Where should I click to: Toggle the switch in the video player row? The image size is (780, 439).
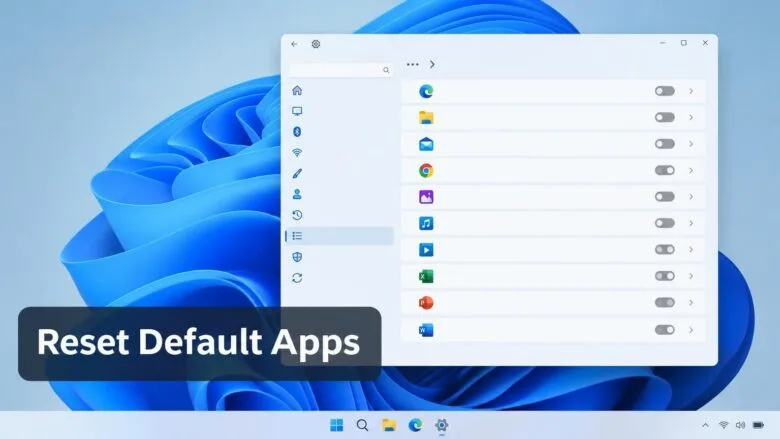[x=665, y=249]
